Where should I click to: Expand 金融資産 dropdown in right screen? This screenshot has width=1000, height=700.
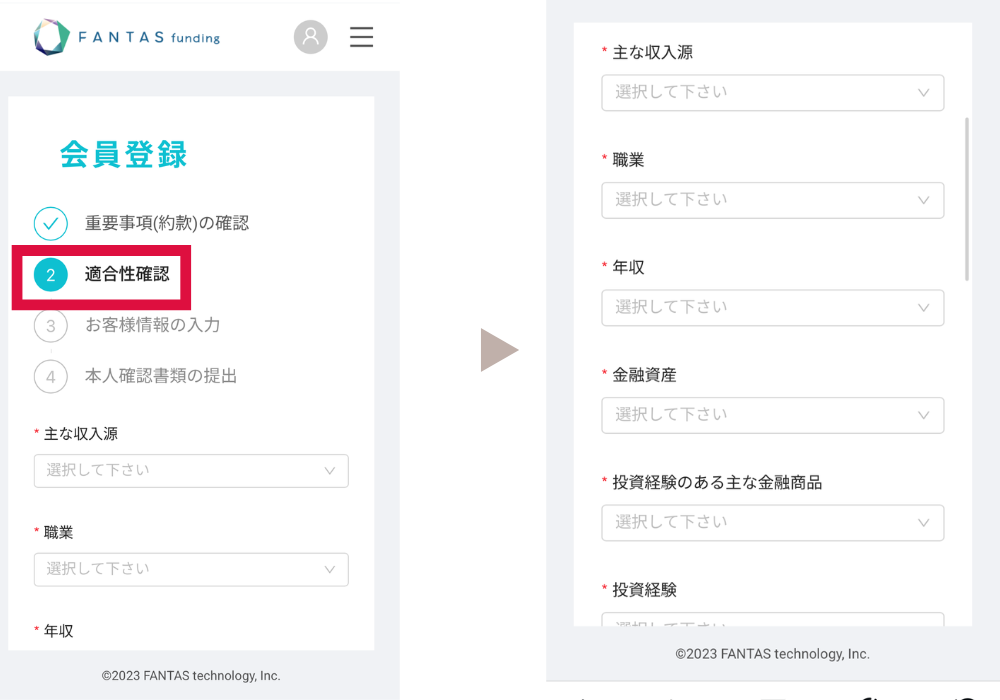pos(772,415)
